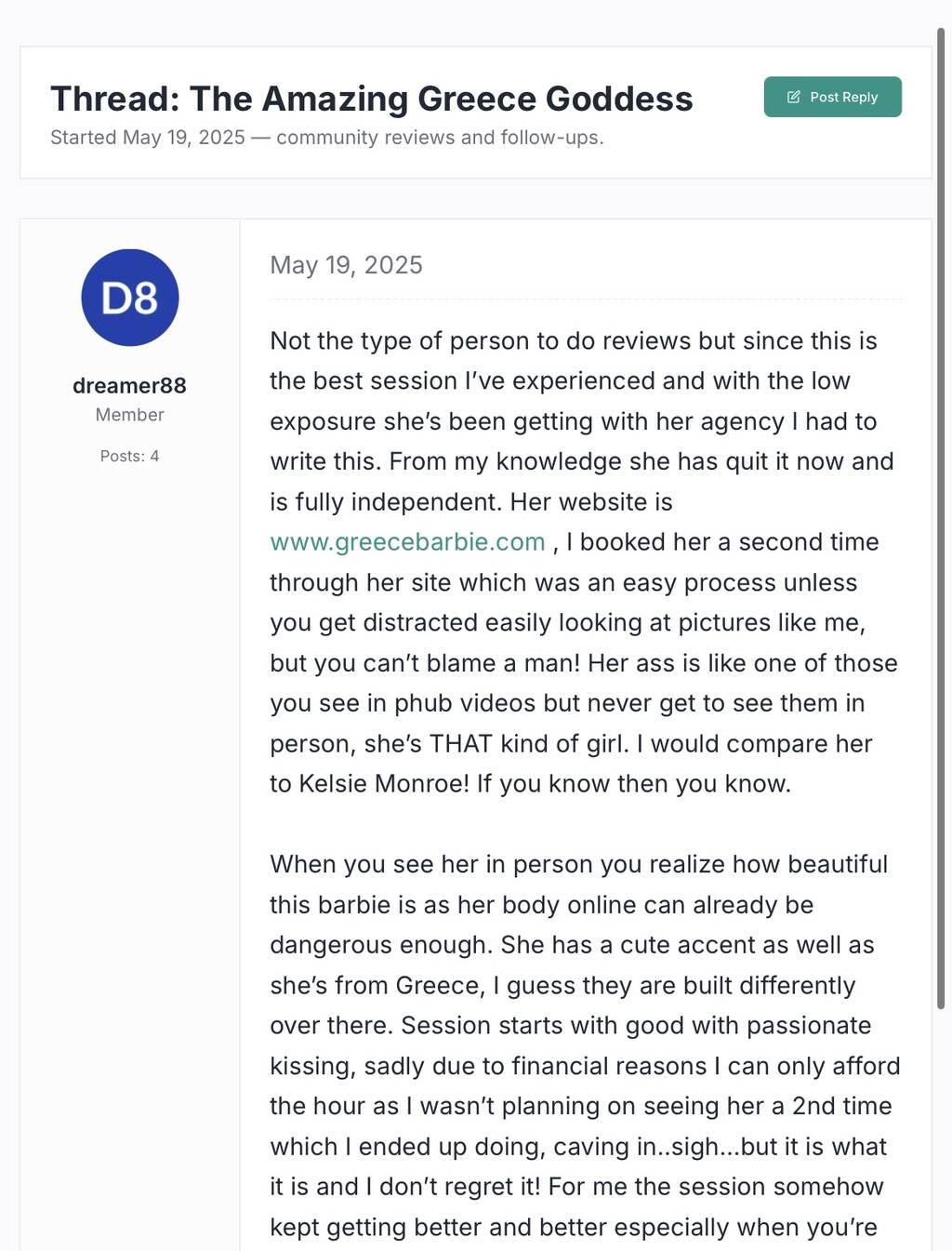Click the pencil edit icon in Post Reply
The image size is (952, 1251).
click(x=794, y=97)
